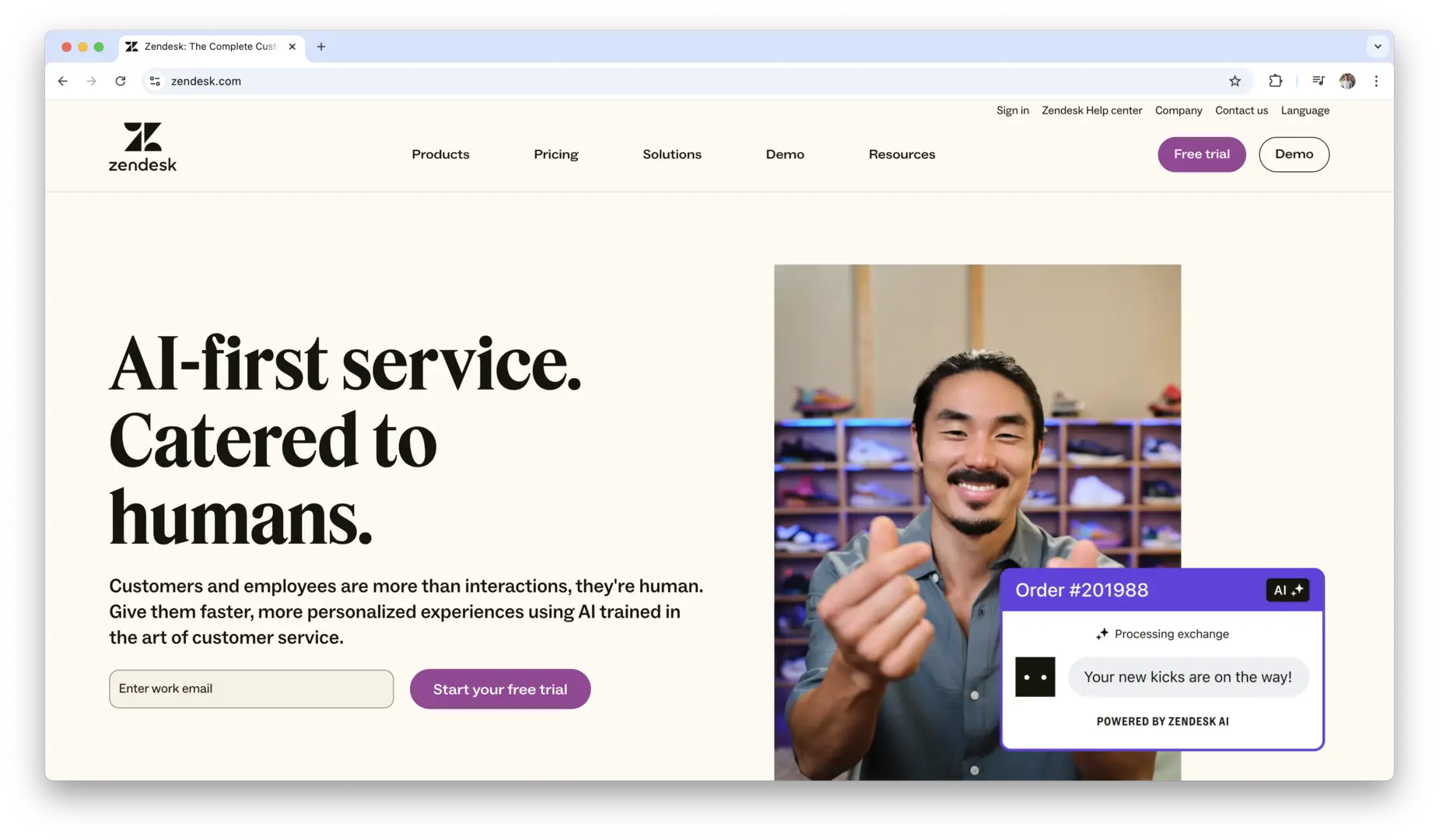Open the Chrome profile avatar

point(1347,81)
